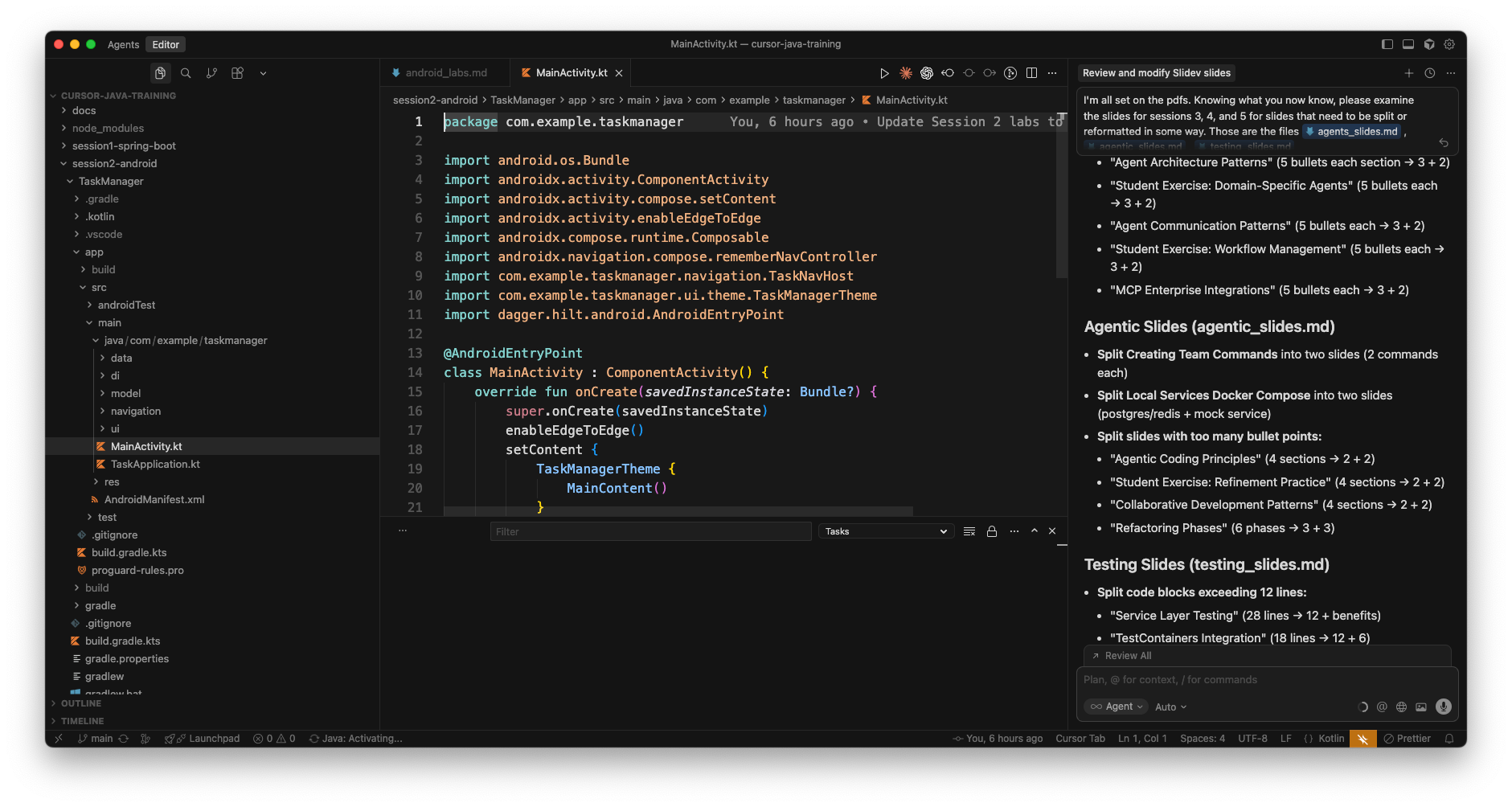Click the orange Claude spark icon

906,73
